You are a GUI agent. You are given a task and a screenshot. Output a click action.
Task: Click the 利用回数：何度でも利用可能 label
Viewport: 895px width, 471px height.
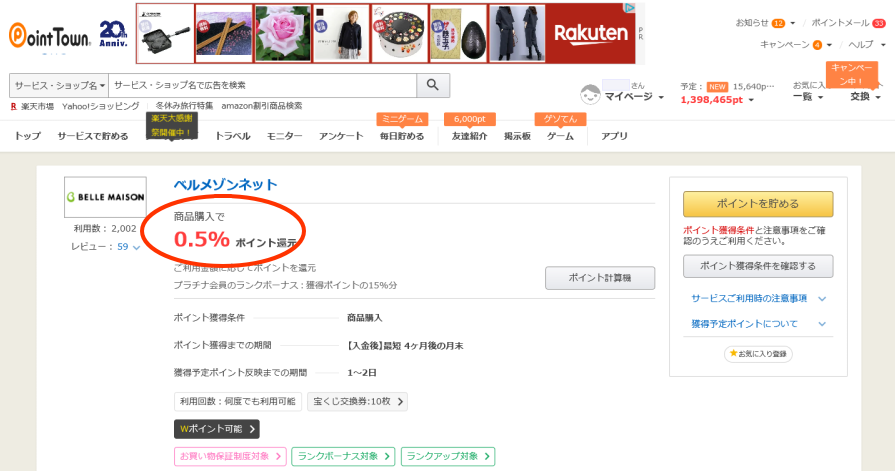237,401
